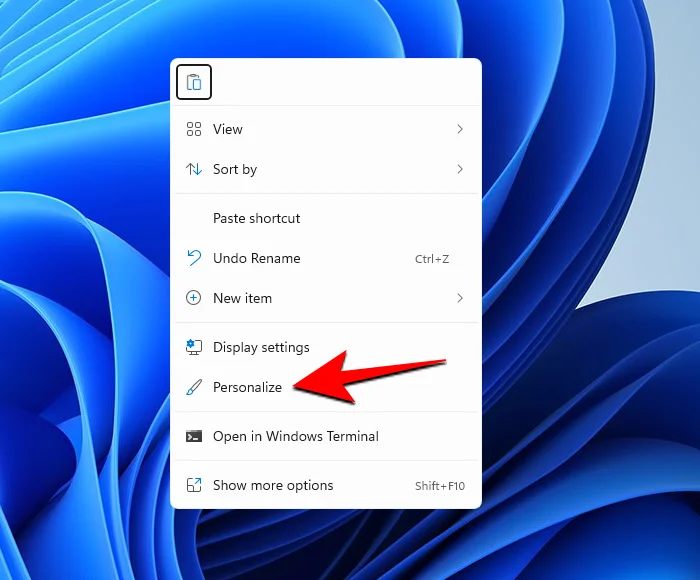Image resolution: width=700 pixels, height=580 pixels.
Task: Click the plus circle icon beside New item
Action: coord(193,298)
